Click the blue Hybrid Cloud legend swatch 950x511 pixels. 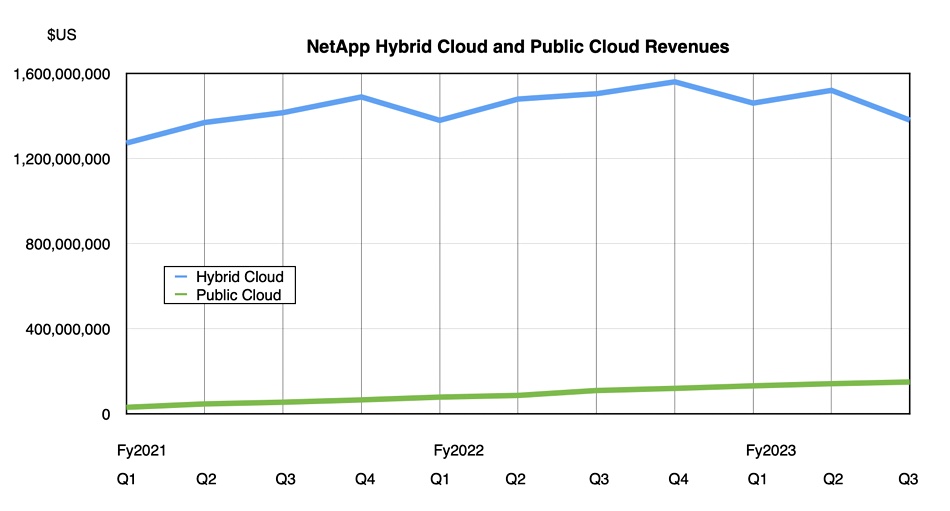pyautogui.click(x=181, y=276)
